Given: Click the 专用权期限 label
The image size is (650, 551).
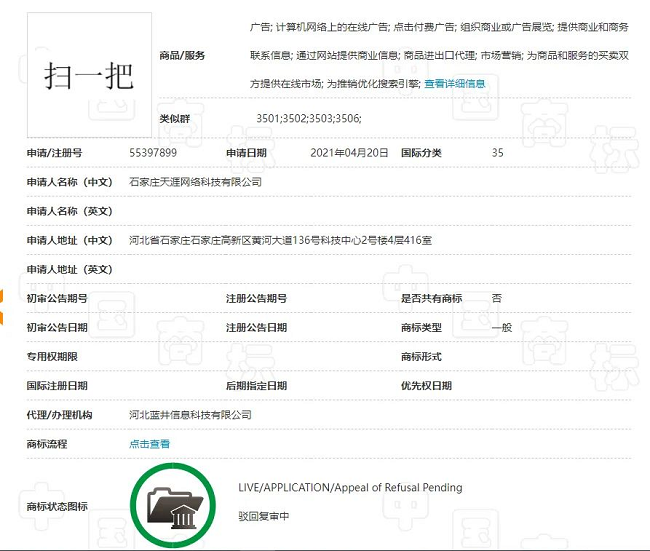Looking at the screenshot, I should coord(52,357).
